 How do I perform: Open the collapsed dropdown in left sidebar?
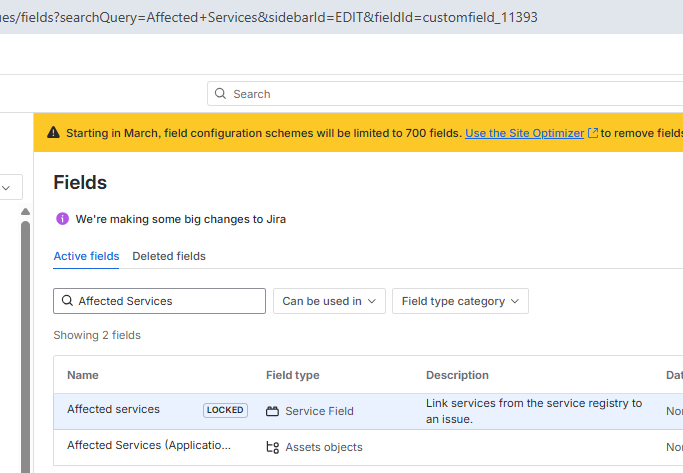tap(10, 187)
